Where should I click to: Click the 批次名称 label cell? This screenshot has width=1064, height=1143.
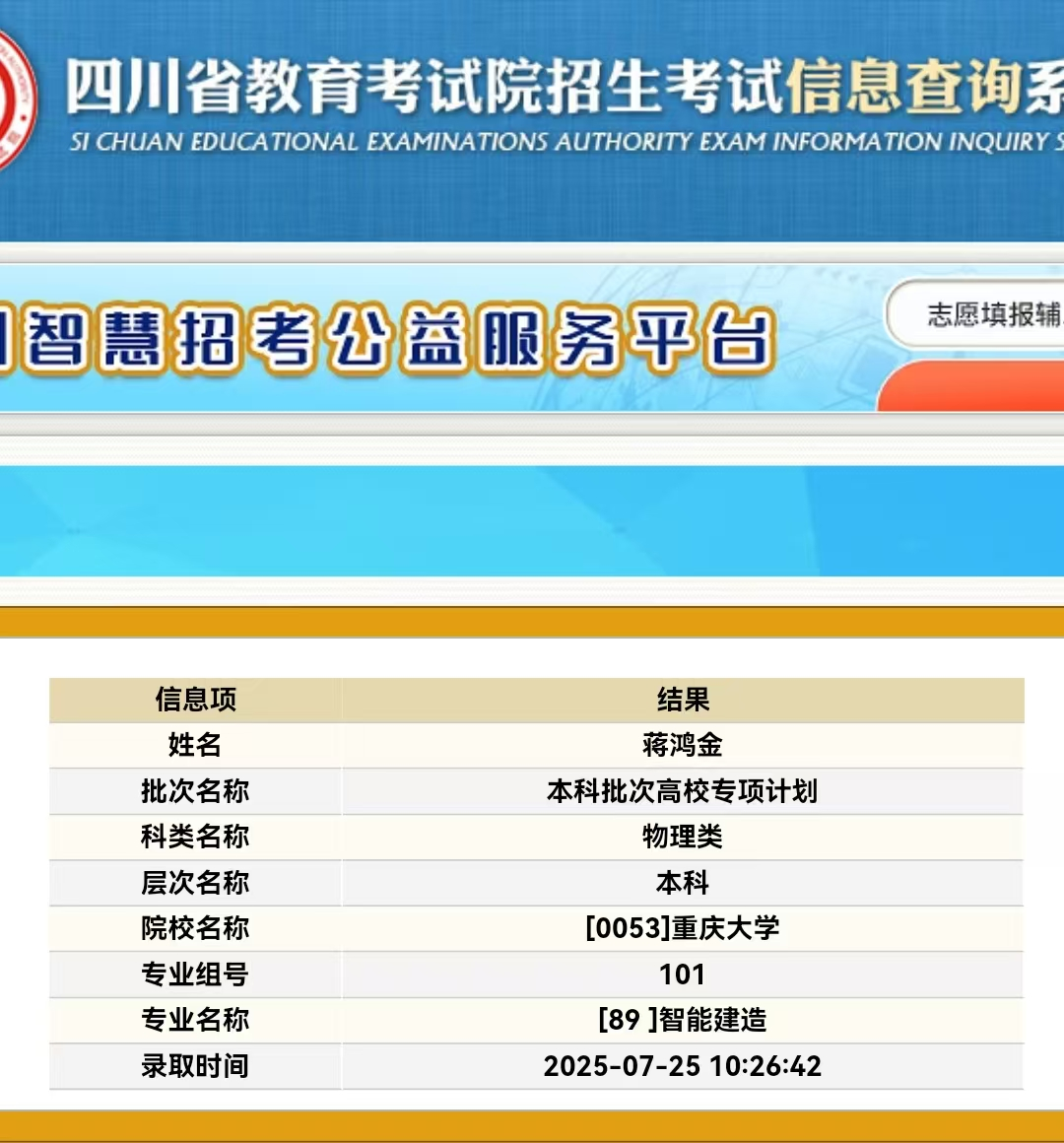click(195, 791)
